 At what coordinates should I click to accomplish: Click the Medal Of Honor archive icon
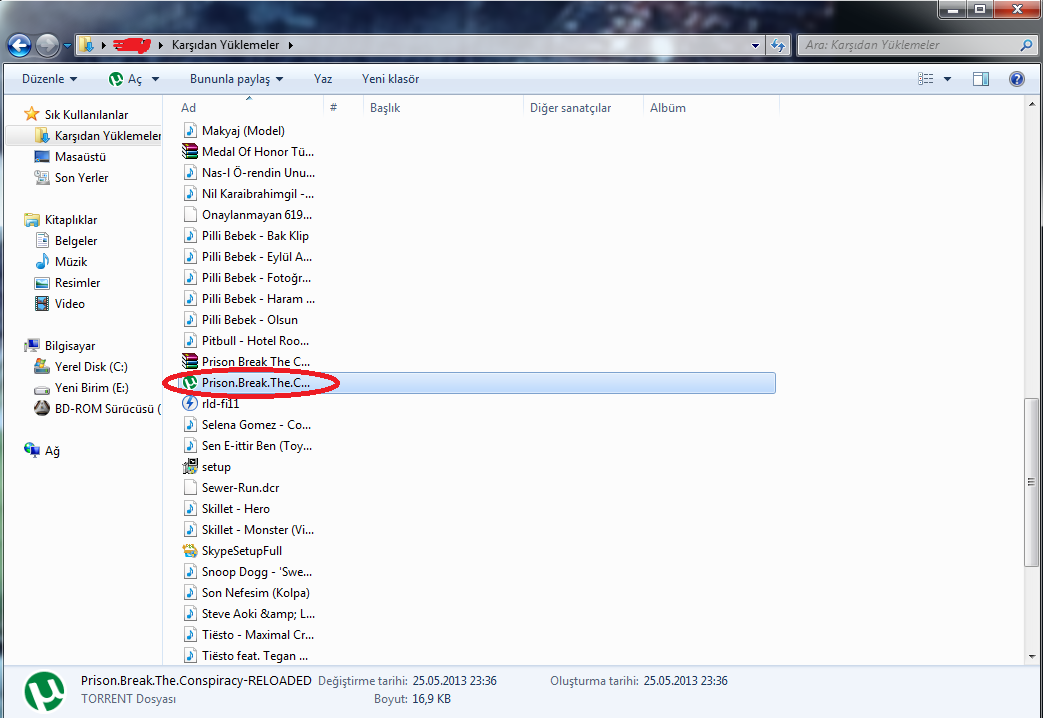click(190, 152)
